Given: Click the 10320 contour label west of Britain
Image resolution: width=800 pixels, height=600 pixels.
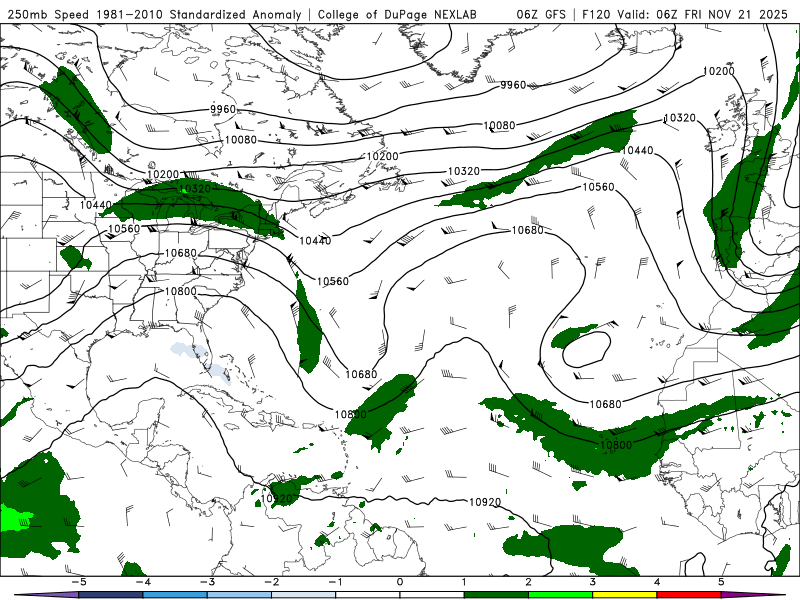Looking at the screenshot, I should pos(680,118).
